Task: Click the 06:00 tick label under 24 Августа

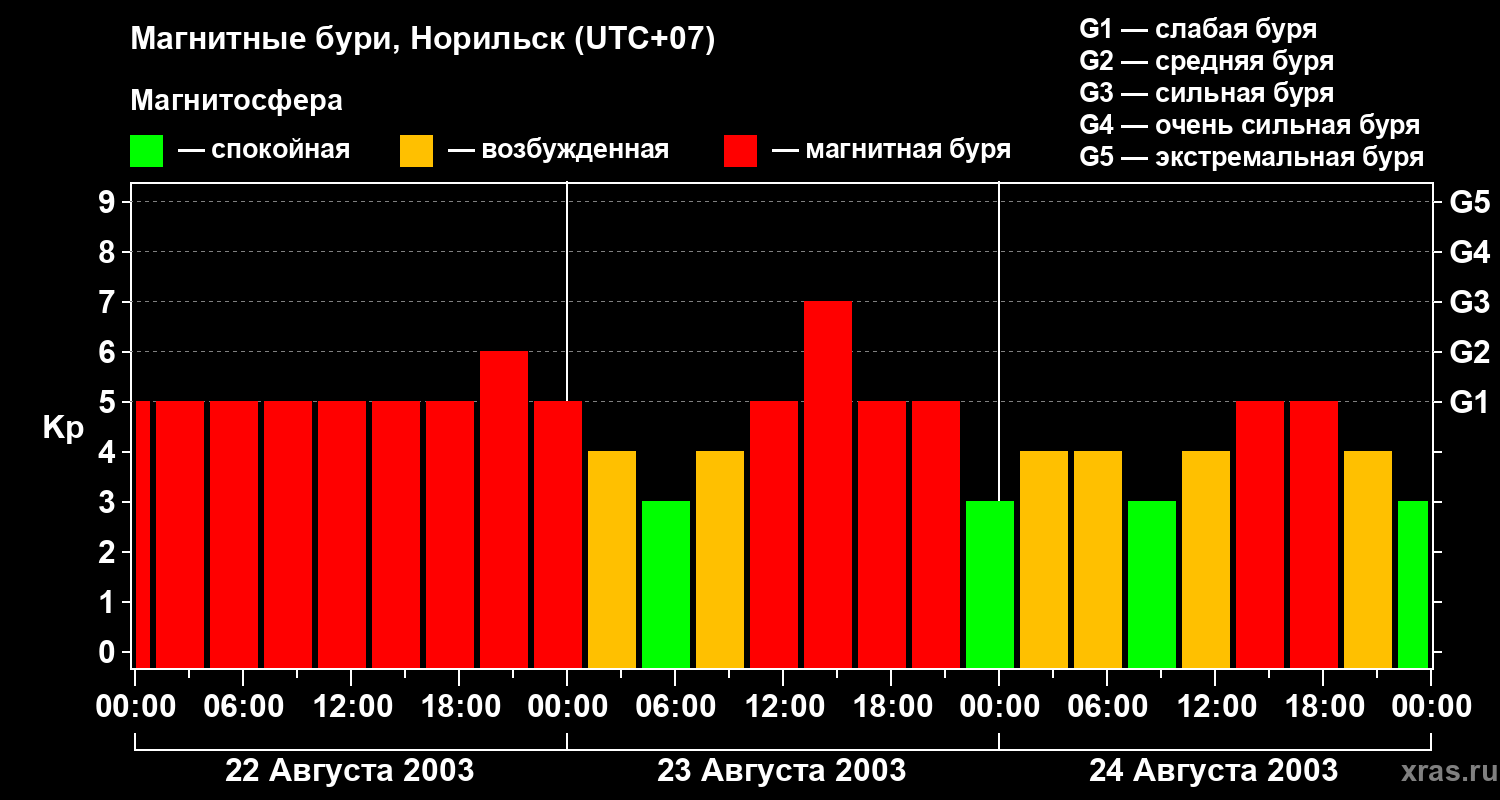Action: pyautogui.click(x=1107, y=707)
